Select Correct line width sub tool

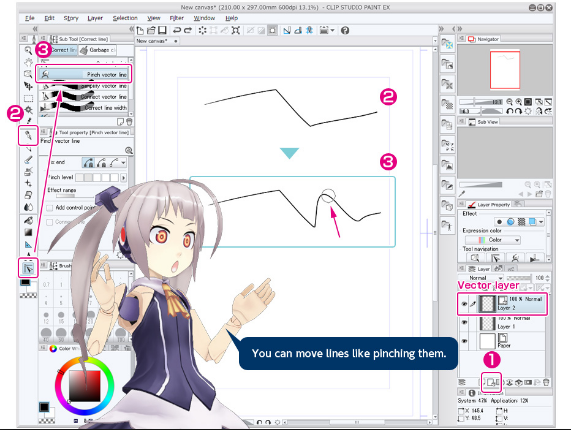point(83,108)
